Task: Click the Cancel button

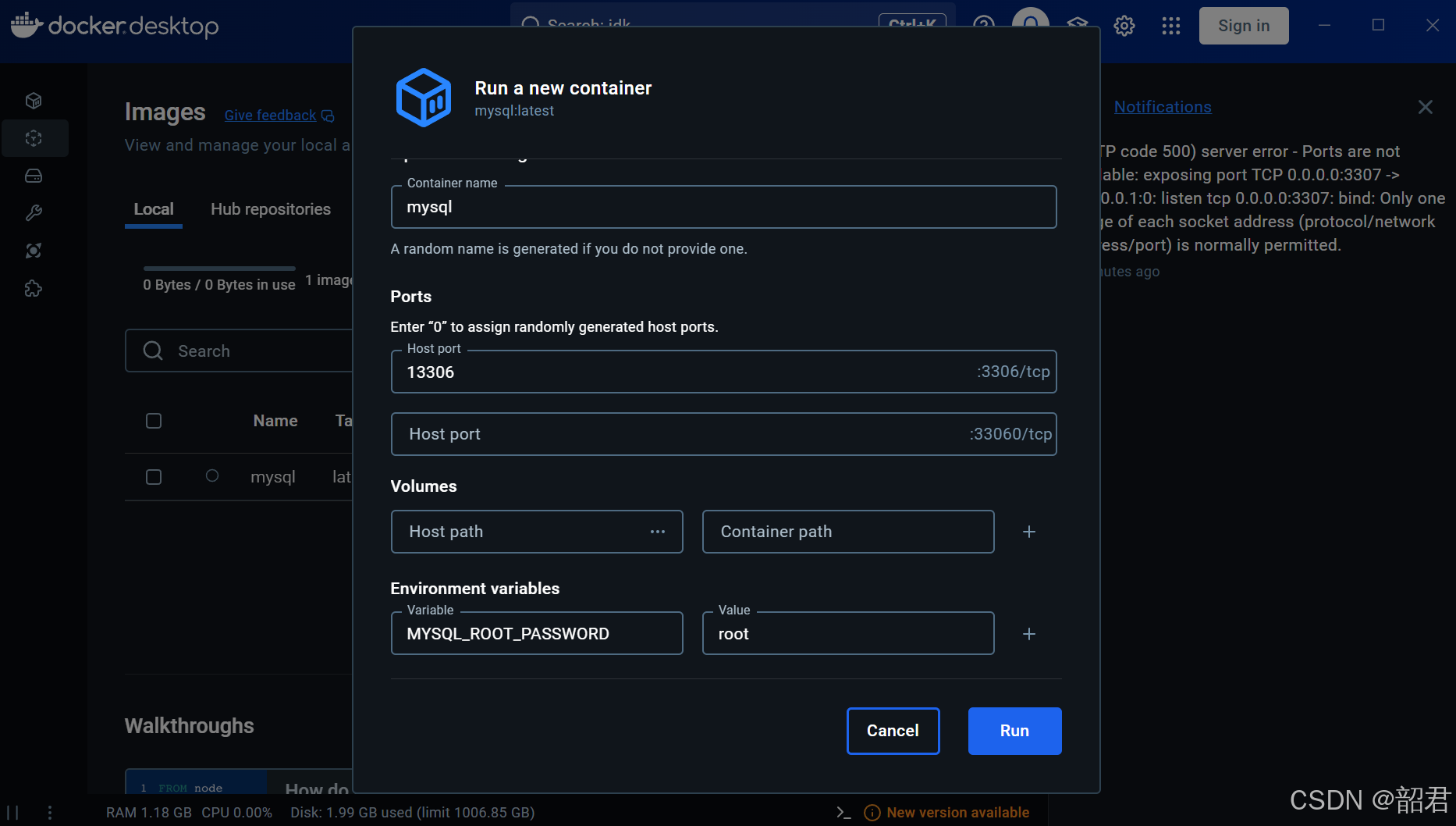Action: coord(893,731)
